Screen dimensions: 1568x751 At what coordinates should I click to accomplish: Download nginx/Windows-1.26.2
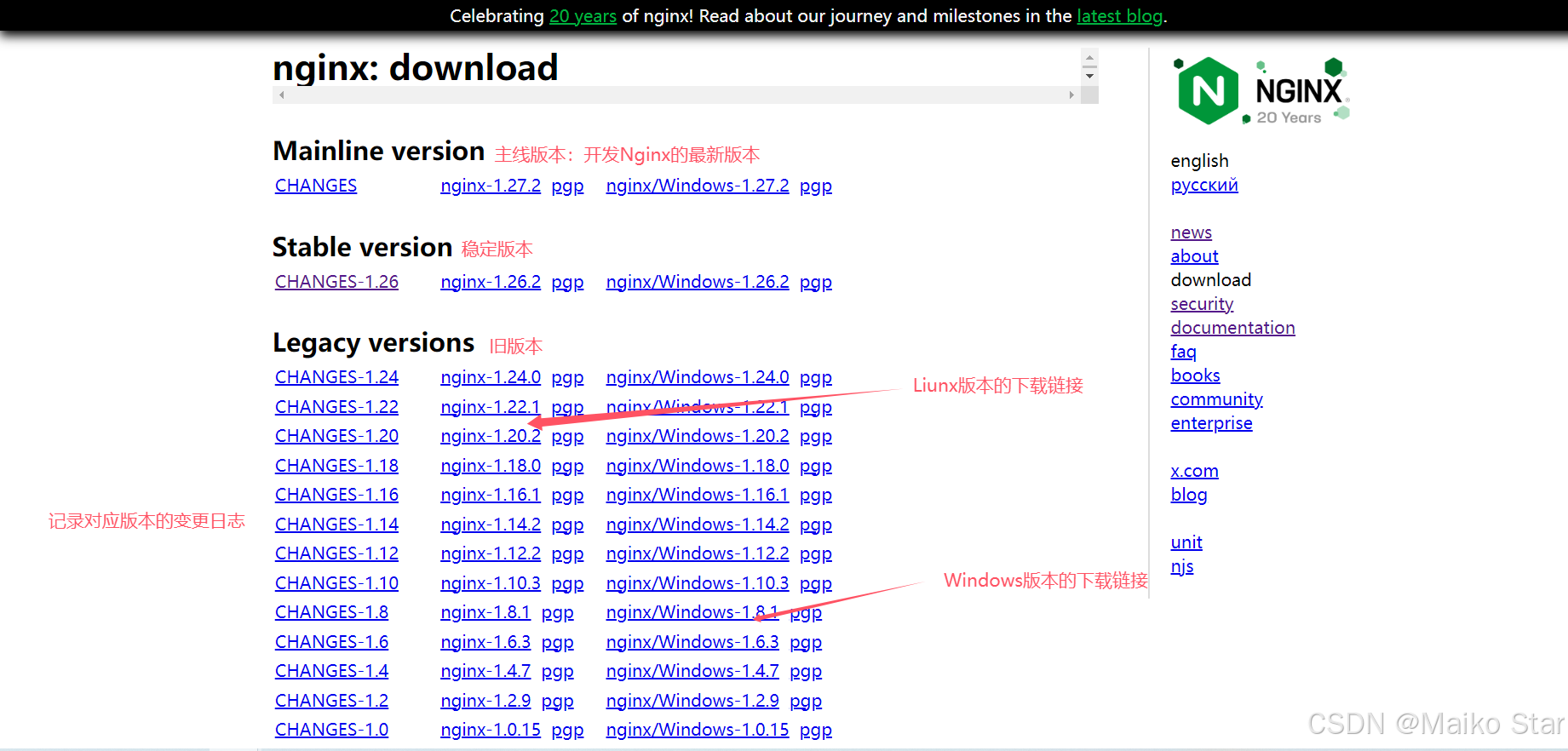click(698, 282)
